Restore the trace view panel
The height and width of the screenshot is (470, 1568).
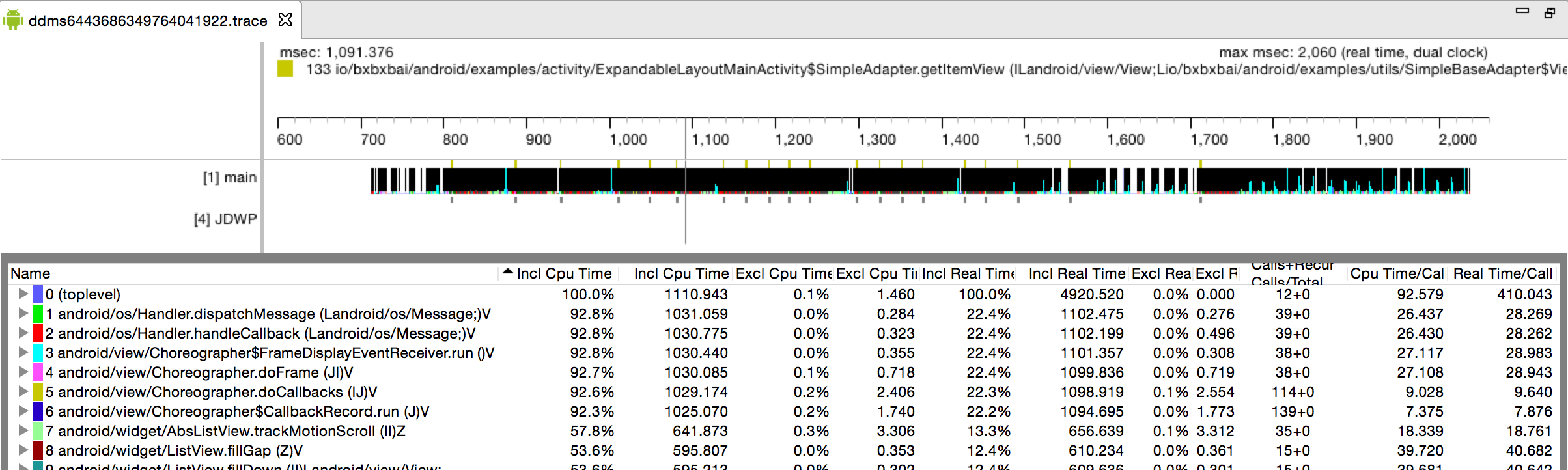coord(1550,12)
